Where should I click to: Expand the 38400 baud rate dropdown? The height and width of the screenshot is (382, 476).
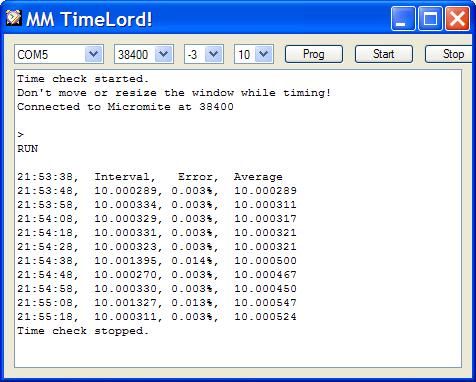[x=163, y=54]
